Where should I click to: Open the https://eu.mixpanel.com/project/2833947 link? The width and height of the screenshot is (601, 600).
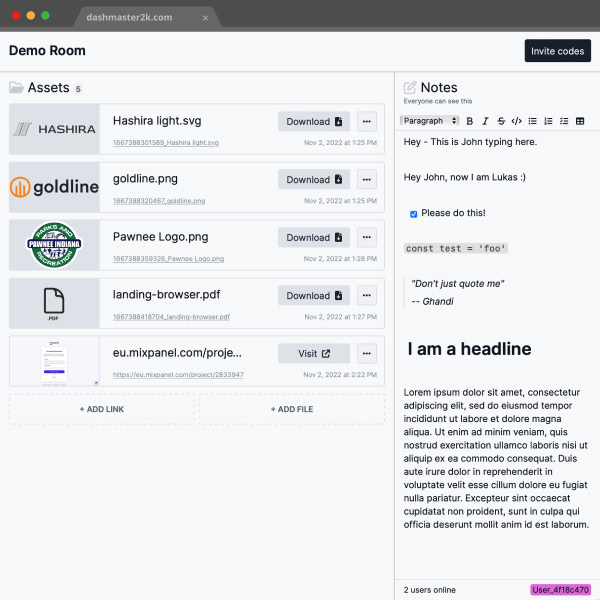pos(178,375)
